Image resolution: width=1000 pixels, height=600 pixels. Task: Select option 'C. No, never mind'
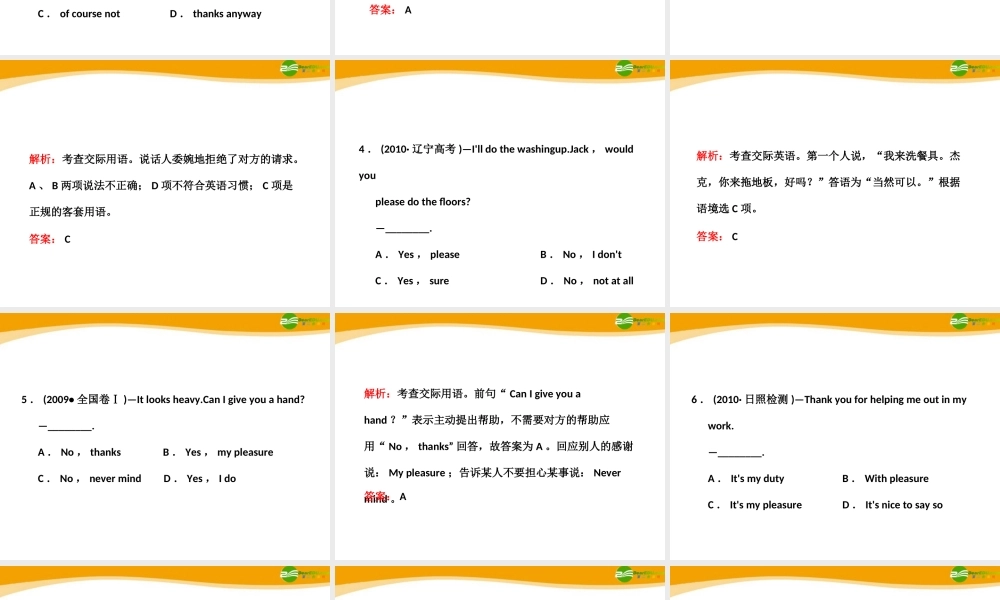click(89, 478)
